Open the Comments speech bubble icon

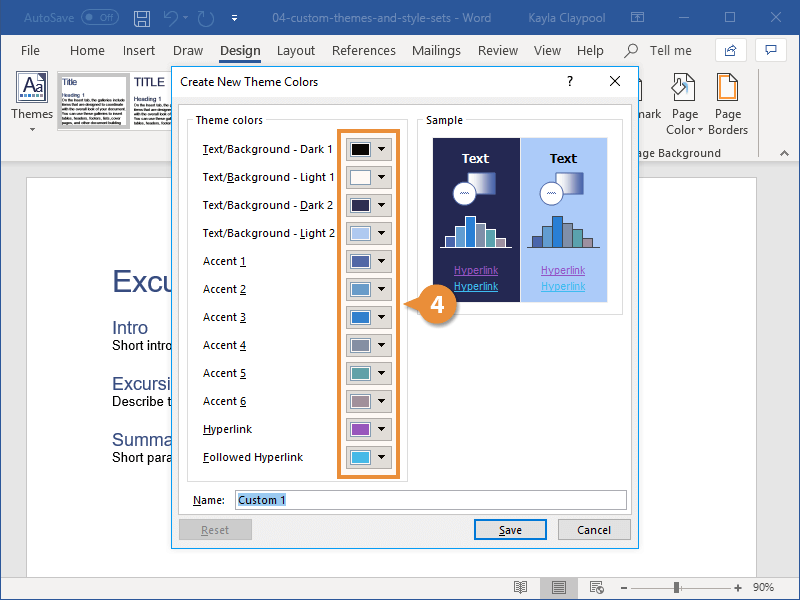770,50
